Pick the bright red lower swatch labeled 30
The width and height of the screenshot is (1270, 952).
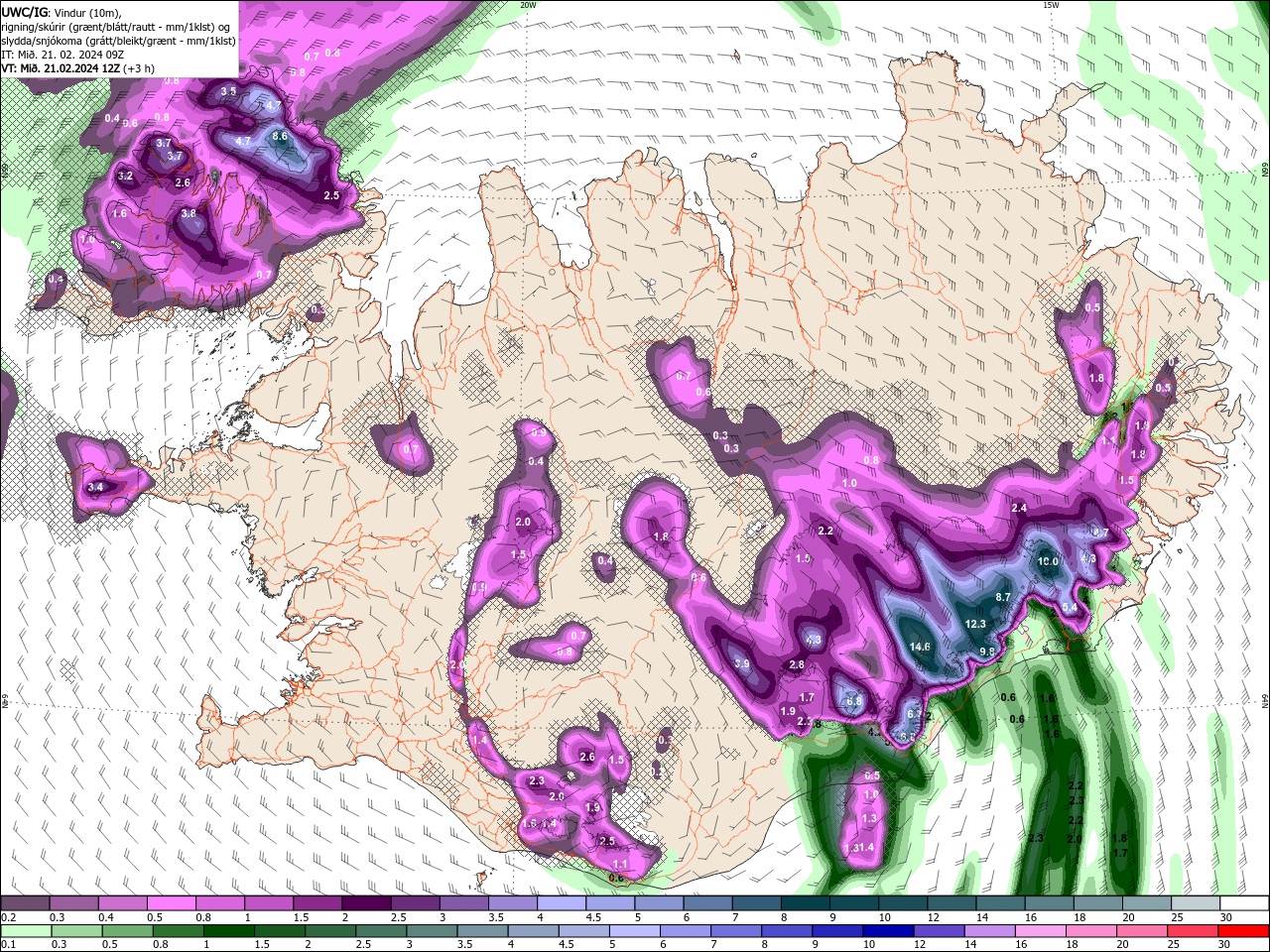1245,930
